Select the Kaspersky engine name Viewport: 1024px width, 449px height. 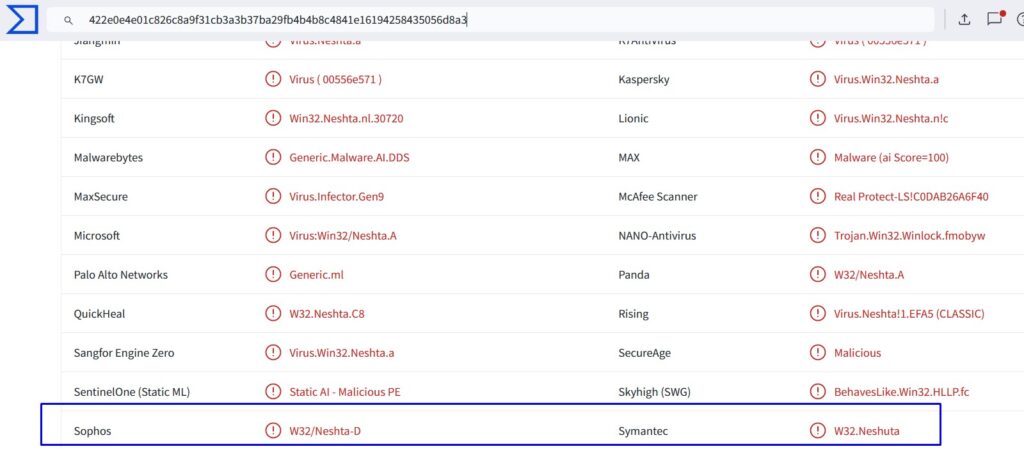pyautogui.click(x=643, y=80)
